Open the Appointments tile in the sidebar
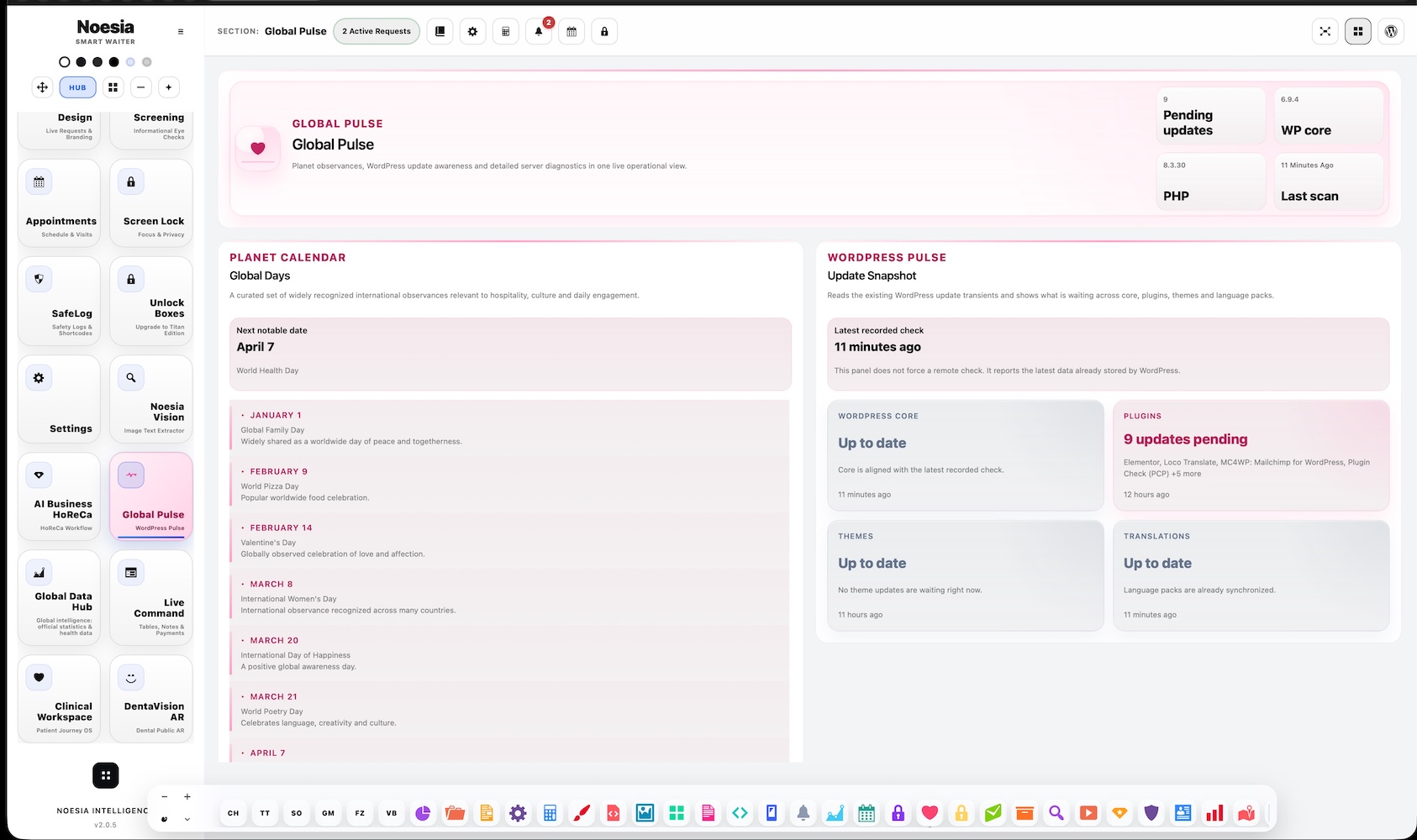The height and width of the screenshot is (840, 1417). pos(59,203)
